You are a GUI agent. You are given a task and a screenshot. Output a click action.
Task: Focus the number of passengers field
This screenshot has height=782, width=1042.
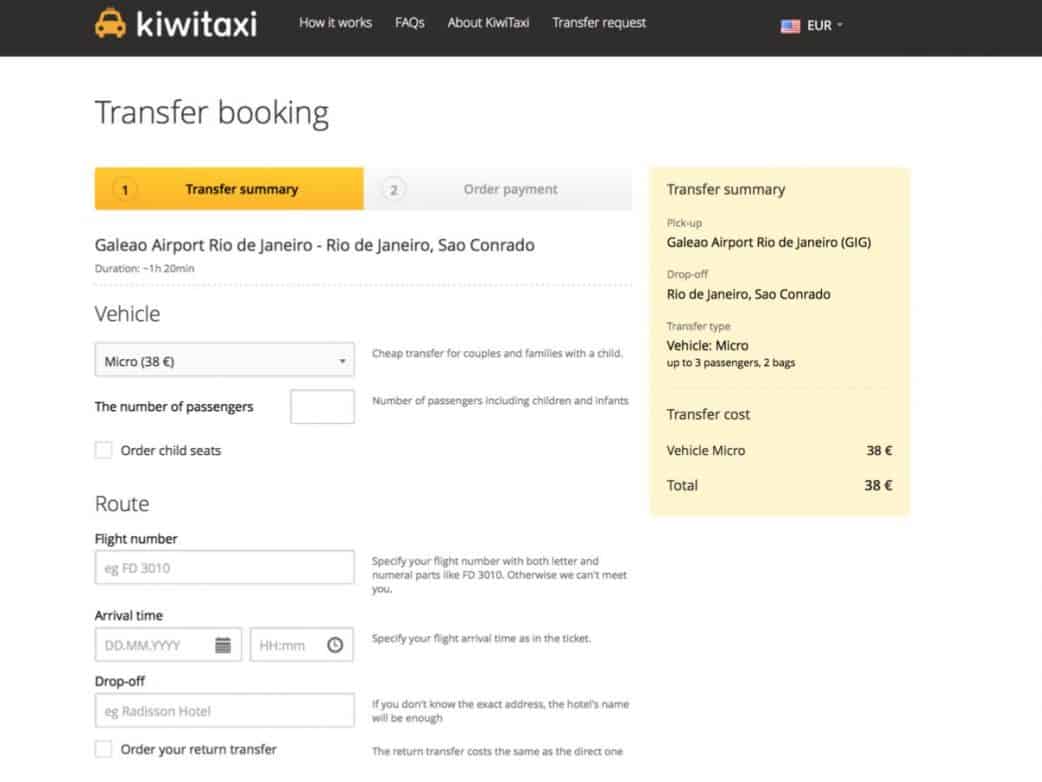coord(322,407)
